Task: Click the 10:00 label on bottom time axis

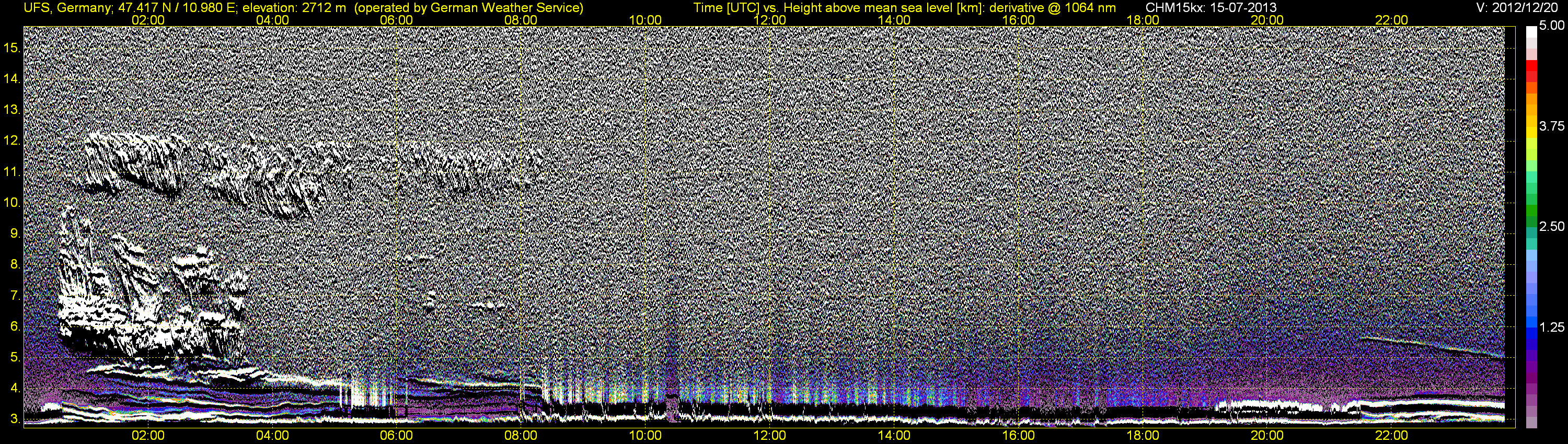Action: point(645,436)
